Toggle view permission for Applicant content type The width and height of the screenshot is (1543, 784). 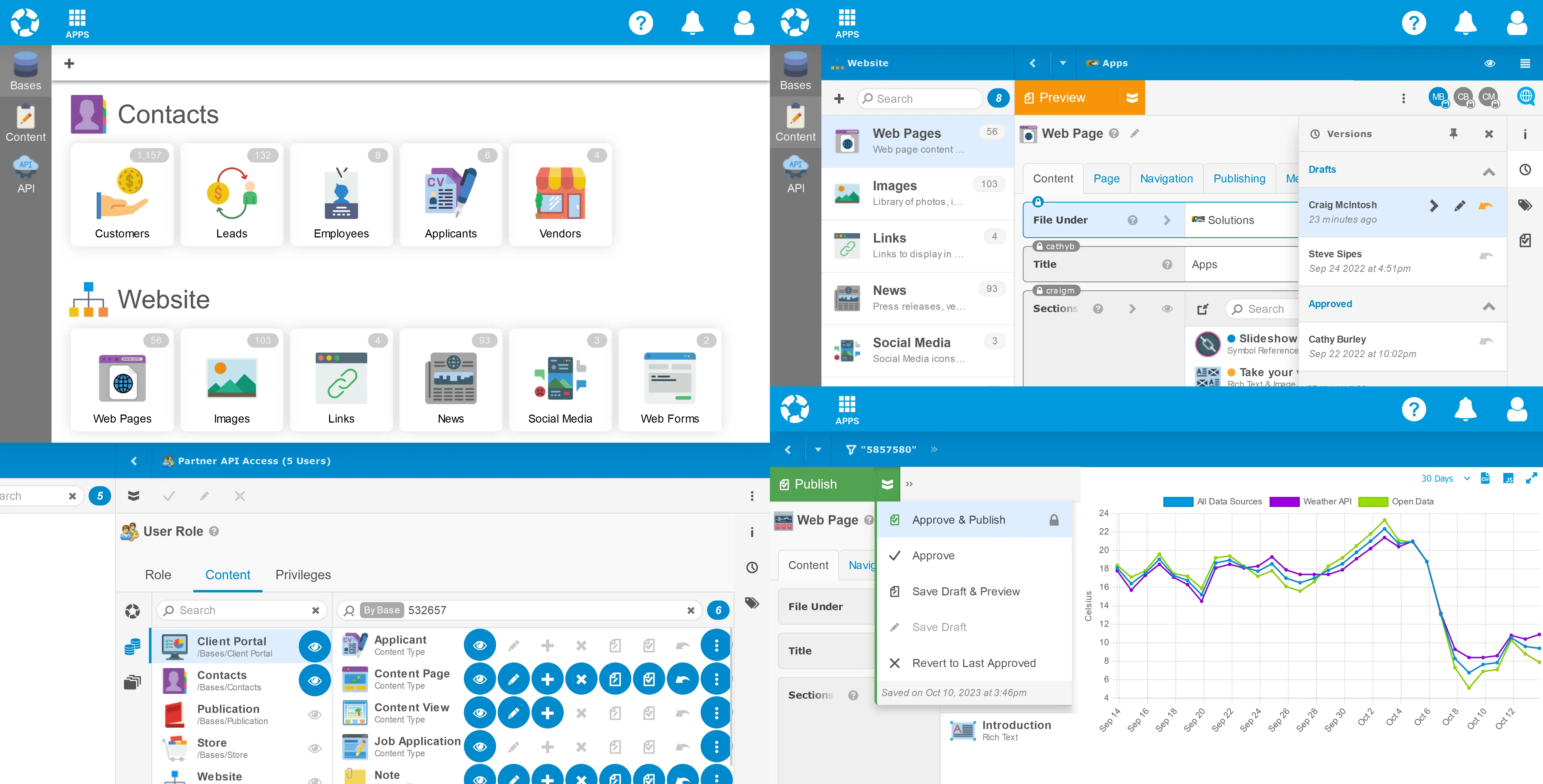pyautogui.click(x=479, y=645)
